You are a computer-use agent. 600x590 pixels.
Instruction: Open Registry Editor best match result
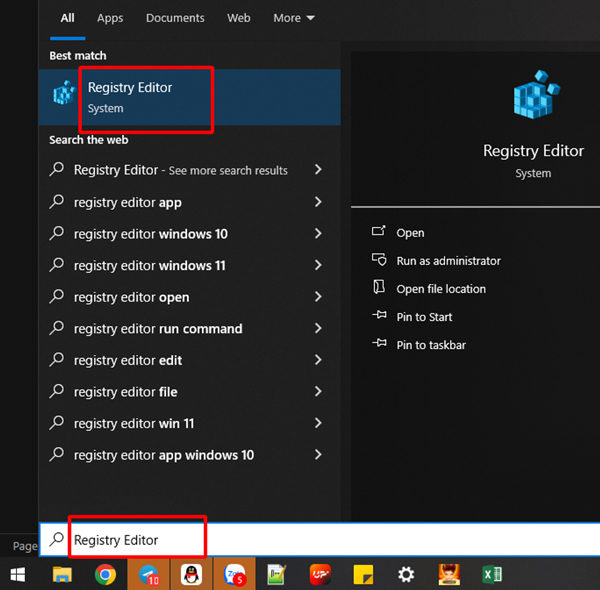point(130,96)
